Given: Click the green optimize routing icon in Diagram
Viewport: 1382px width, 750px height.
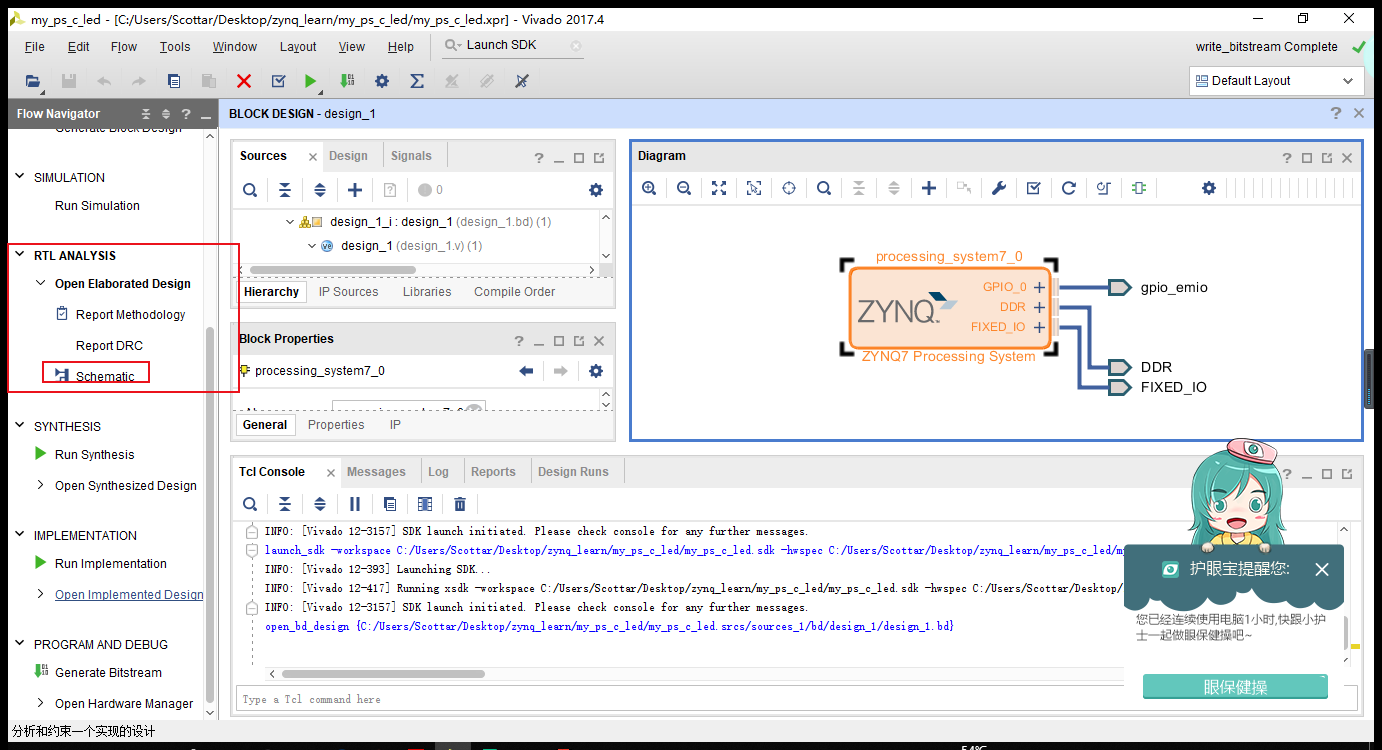Looking at the screenshot, I should 1139,188.
